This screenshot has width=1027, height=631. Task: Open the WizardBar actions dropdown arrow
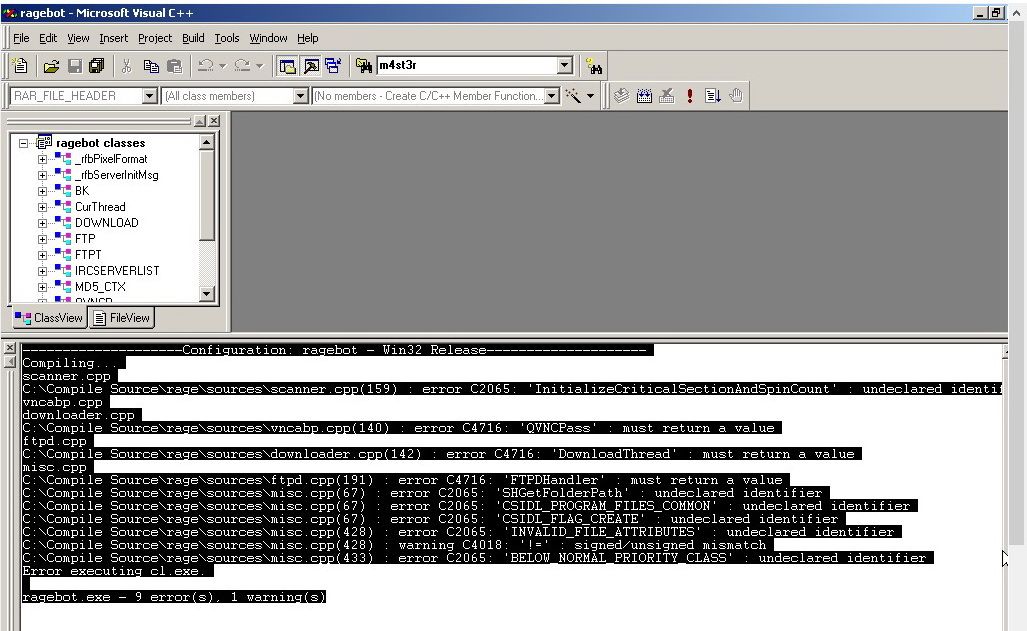coord(590,96)
